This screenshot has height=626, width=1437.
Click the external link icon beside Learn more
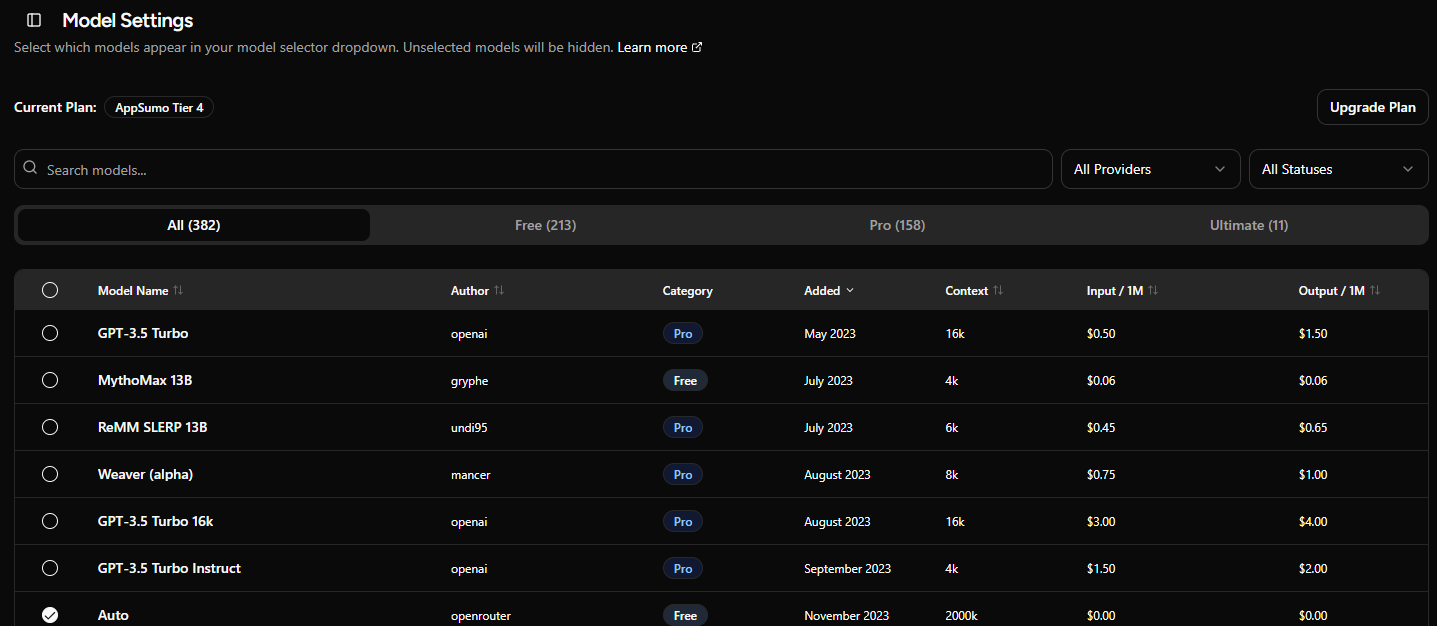point(698,47)
